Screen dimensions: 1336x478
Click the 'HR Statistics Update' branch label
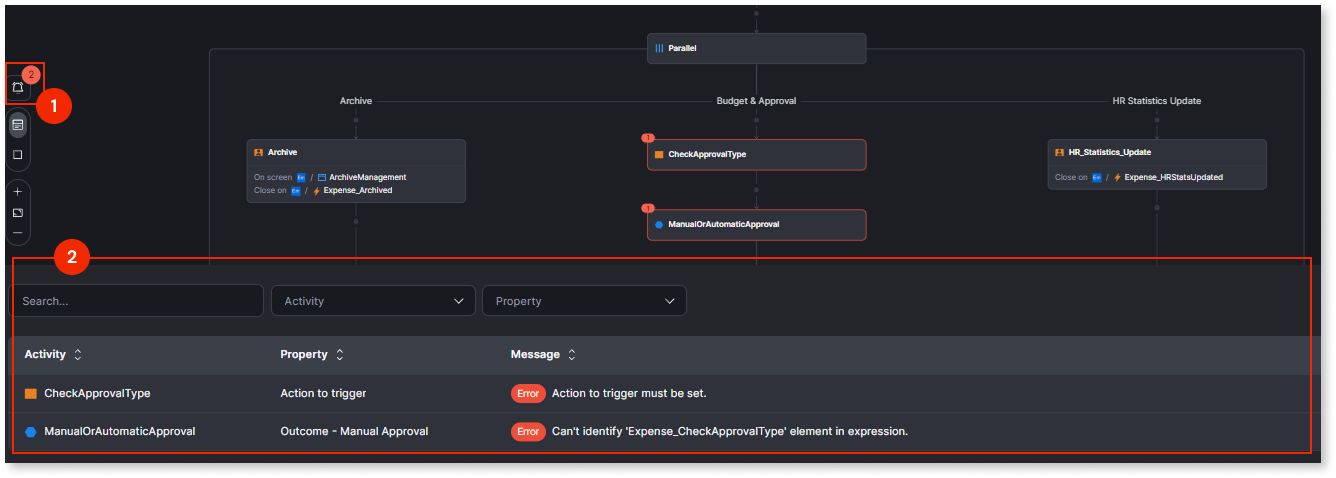tap(1157, 101)
